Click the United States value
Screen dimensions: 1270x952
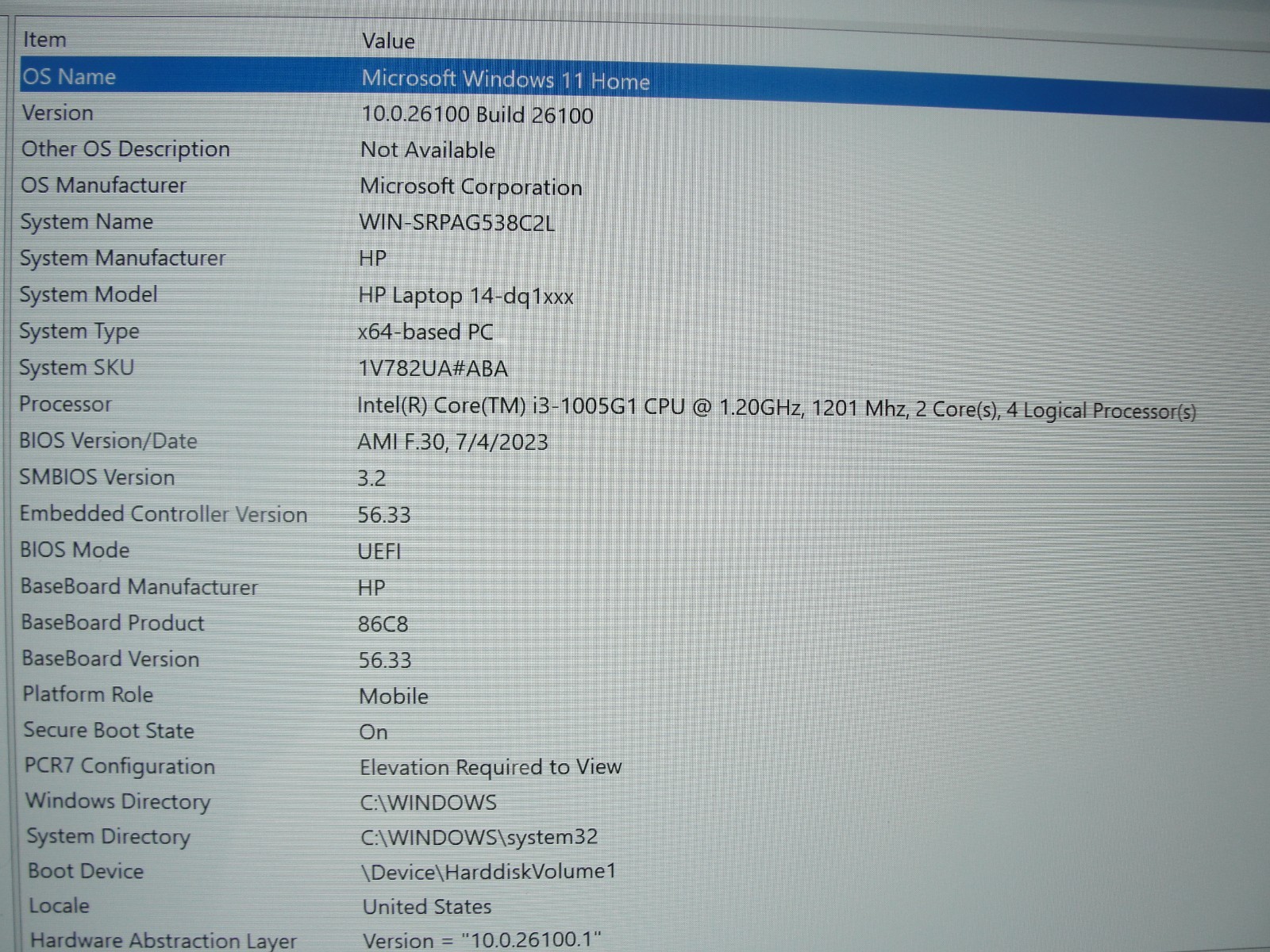427,907
